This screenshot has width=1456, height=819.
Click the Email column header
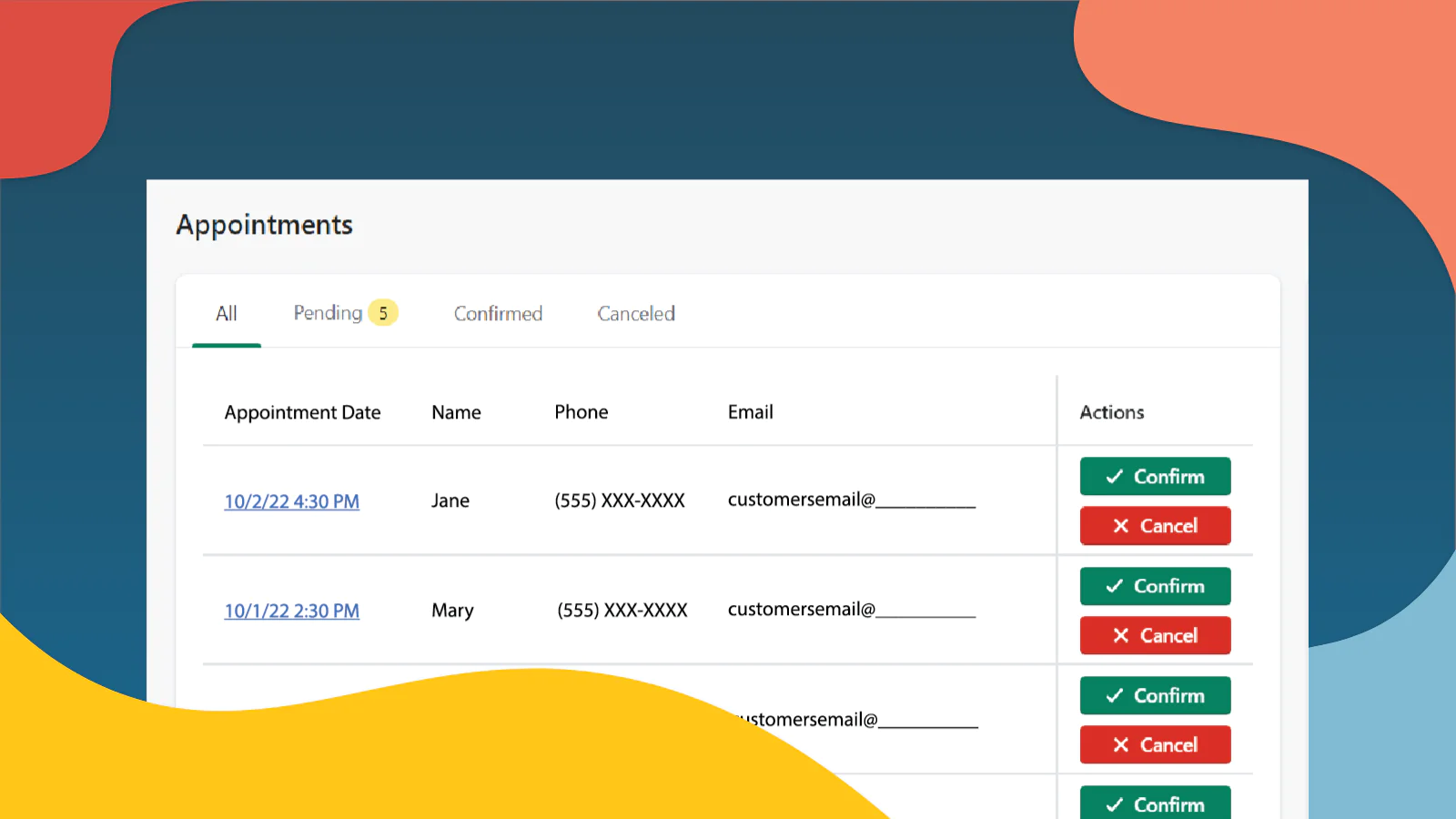[751, 412]
